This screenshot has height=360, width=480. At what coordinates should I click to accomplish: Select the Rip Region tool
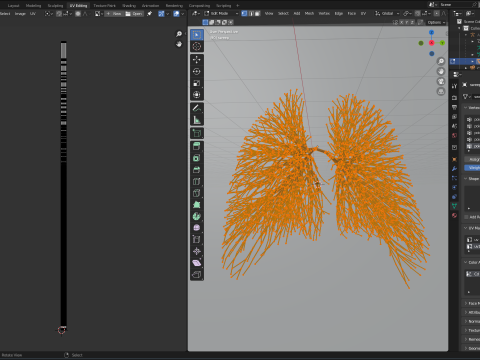tap(197, 274)
